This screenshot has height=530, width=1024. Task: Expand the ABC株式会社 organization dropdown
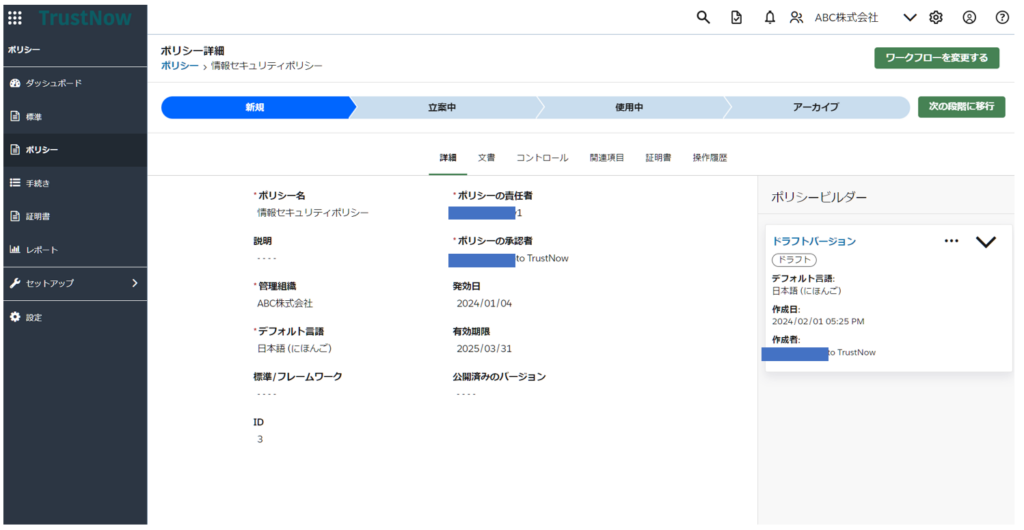point(909,17)
